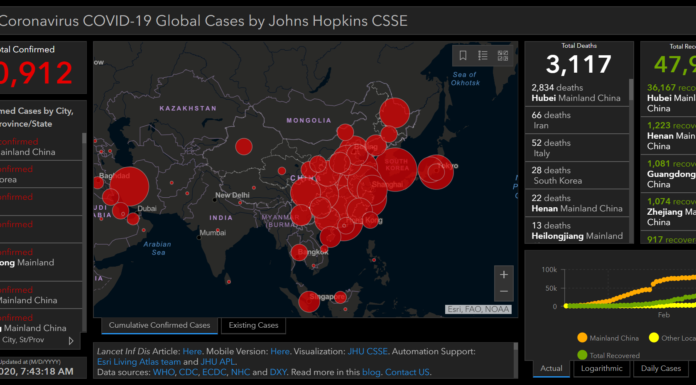Click the arrow next to City, St/Prov

tap(71, 341)
